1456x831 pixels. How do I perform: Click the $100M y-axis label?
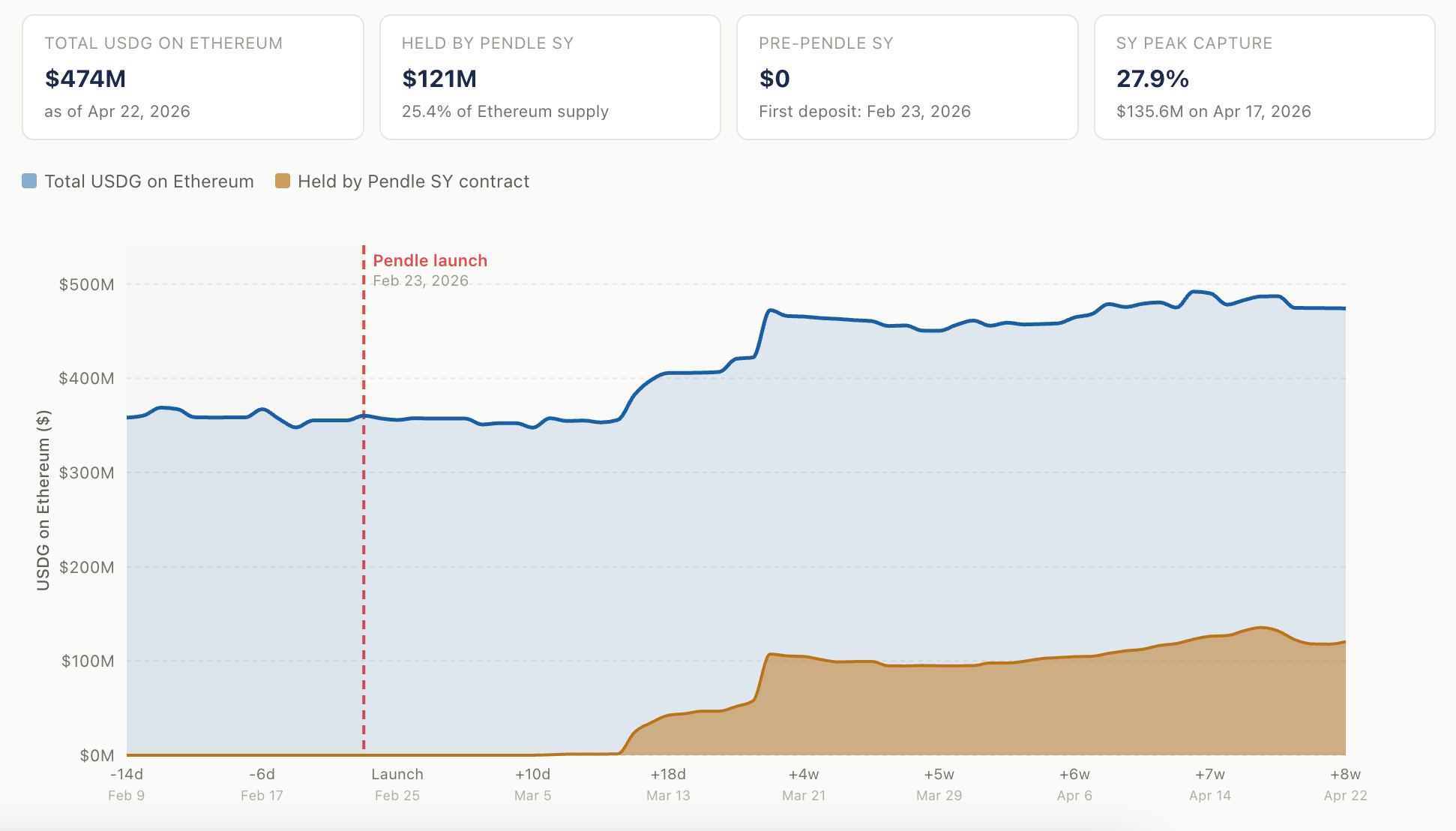(88, 661)
